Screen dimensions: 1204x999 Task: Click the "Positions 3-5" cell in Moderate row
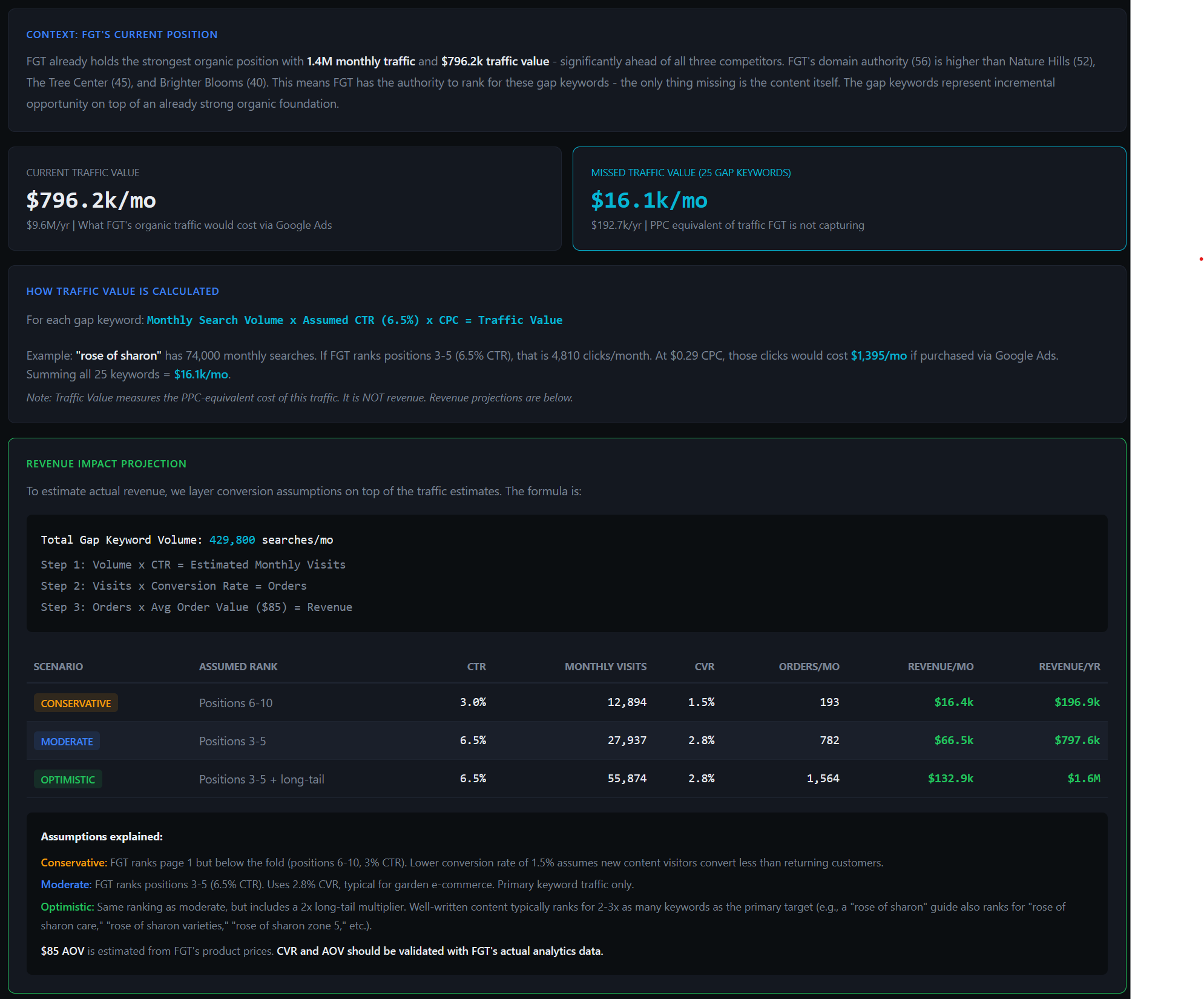232,741
